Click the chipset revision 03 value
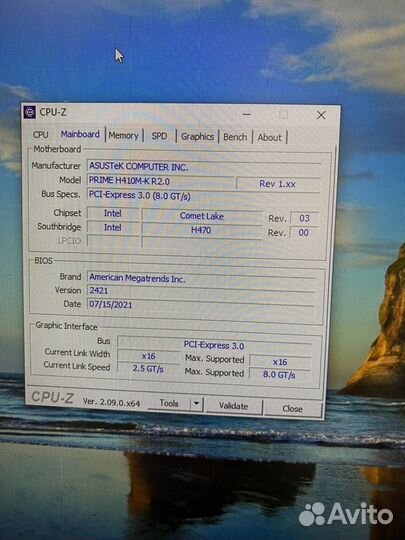This screenshot has width=405, height=540. coord(304,218)
